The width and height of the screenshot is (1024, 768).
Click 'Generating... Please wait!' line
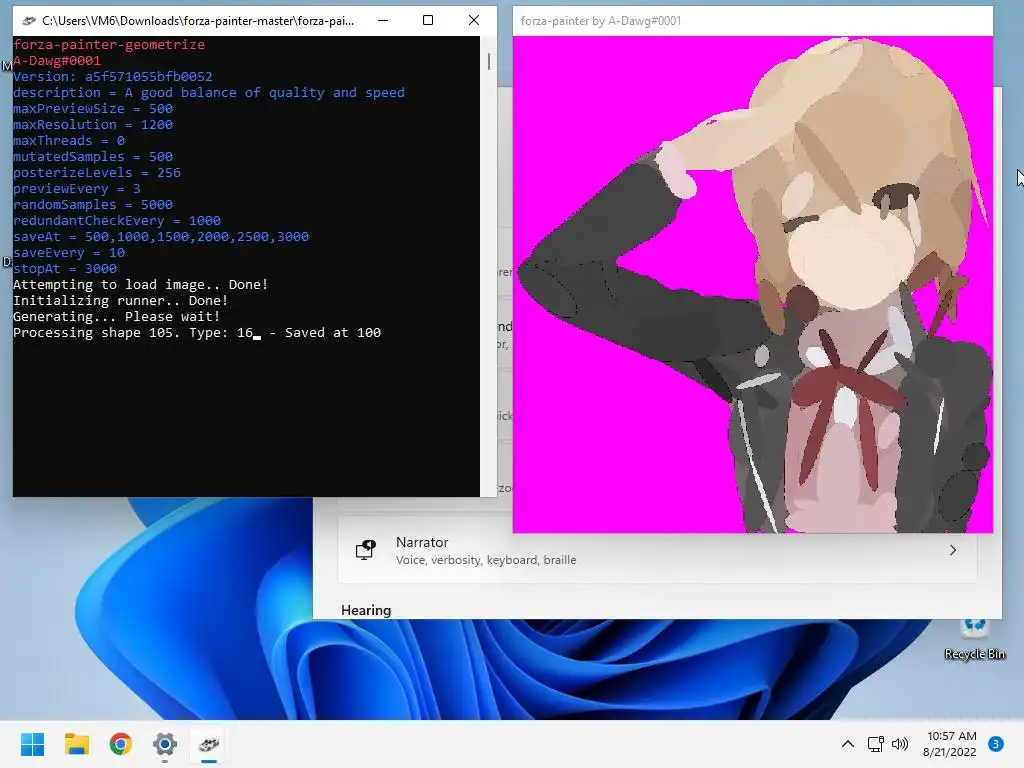pyautogui.click(x=117, y=317)
